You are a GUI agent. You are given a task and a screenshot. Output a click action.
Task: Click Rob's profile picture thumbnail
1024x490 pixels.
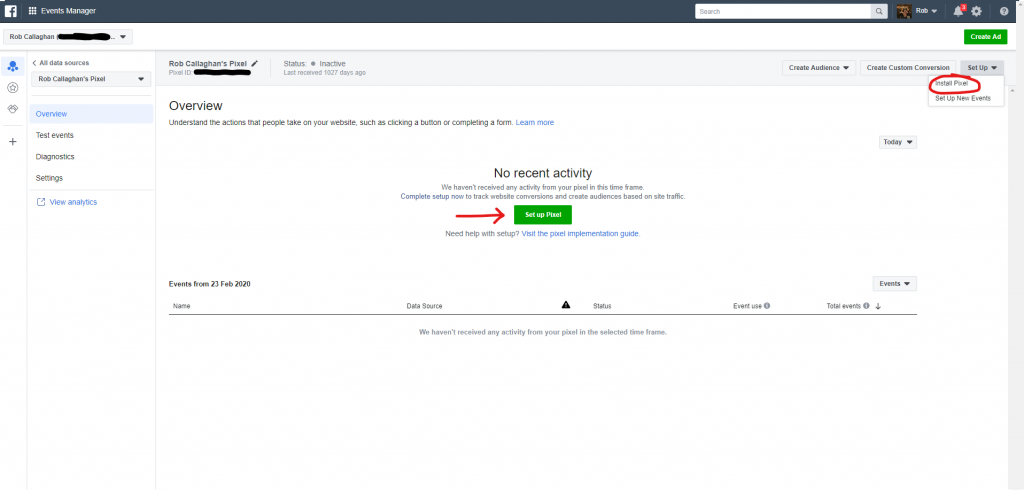(904, 11)
